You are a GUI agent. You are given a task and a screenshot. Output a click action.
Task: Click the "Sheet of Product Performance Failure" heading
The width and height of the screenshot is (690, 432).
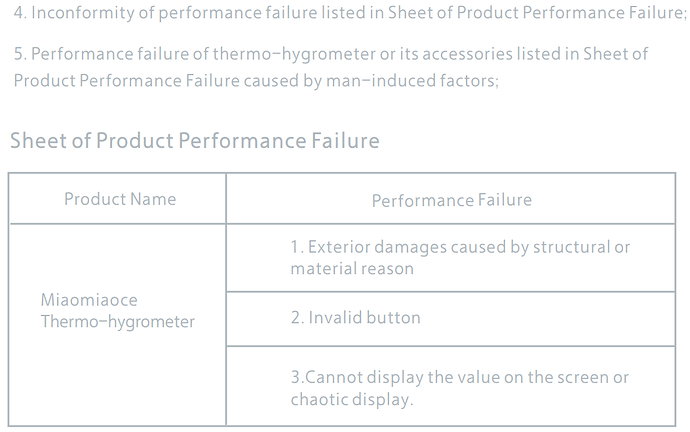coord(195,140)
